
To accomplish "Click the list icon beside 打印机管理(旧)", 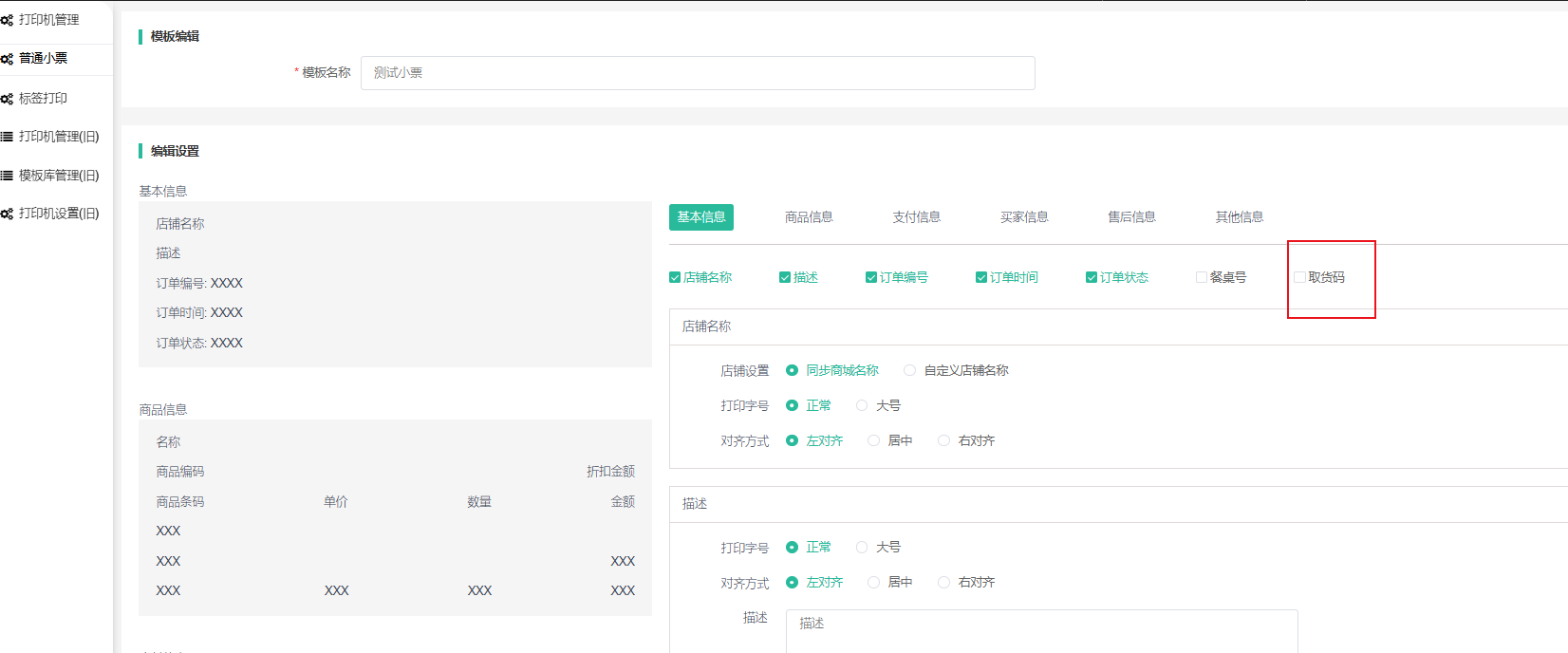I will tap(7, 137).
